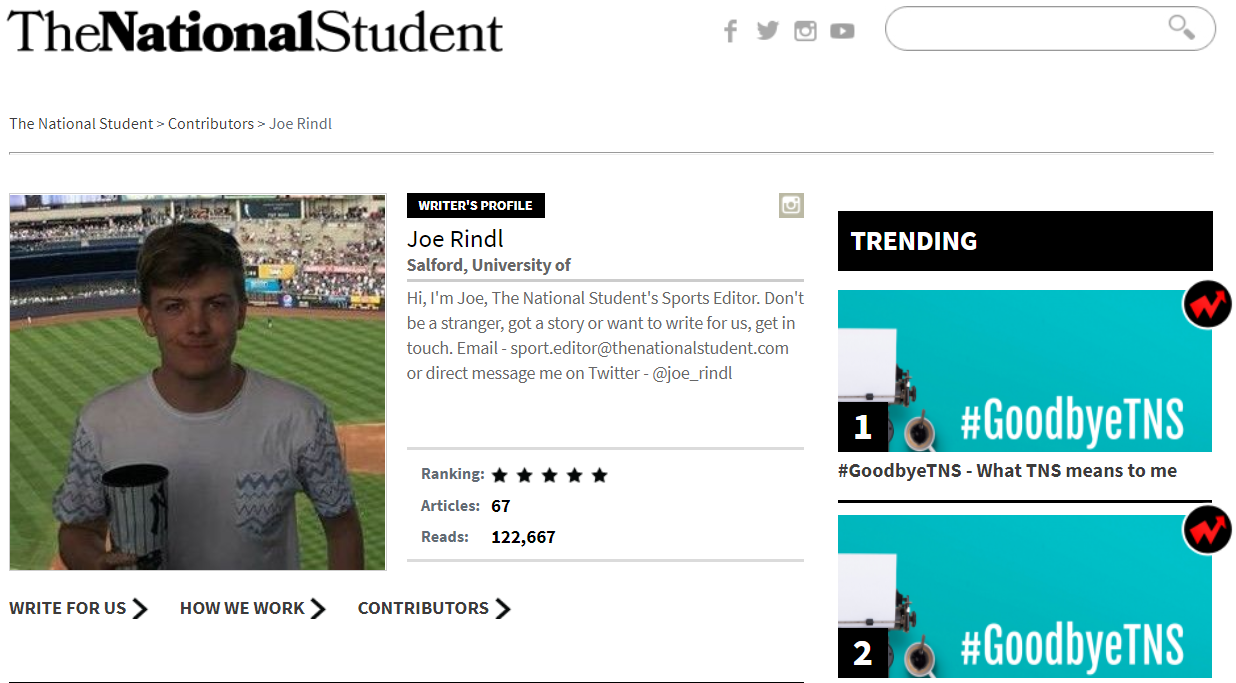Open the YouTube icon in header

[842, 32]
